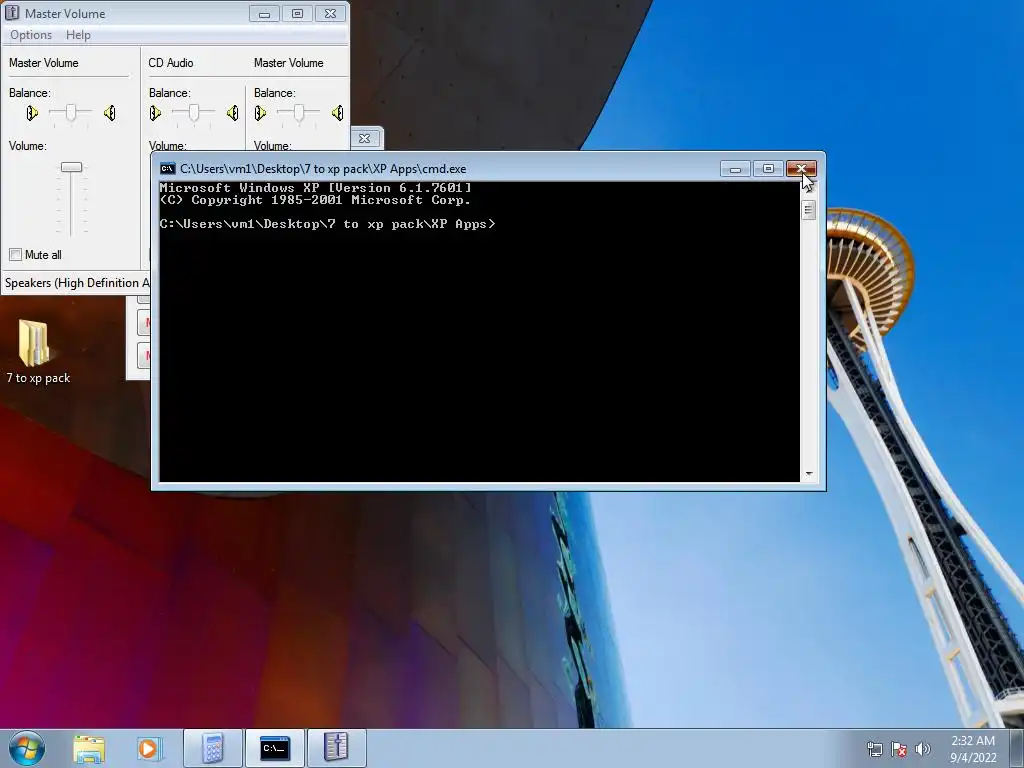
Task: Click the cmd.exe path title text
Action: point(323,168)
